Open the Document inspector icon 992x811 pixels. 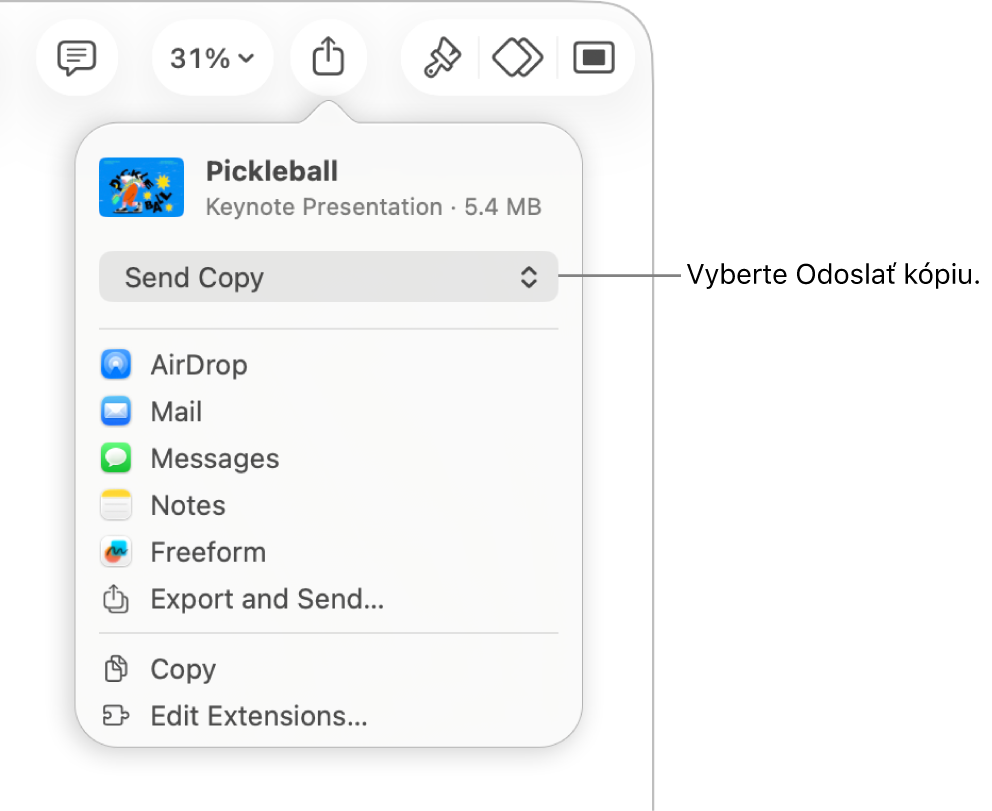[593, 58]
